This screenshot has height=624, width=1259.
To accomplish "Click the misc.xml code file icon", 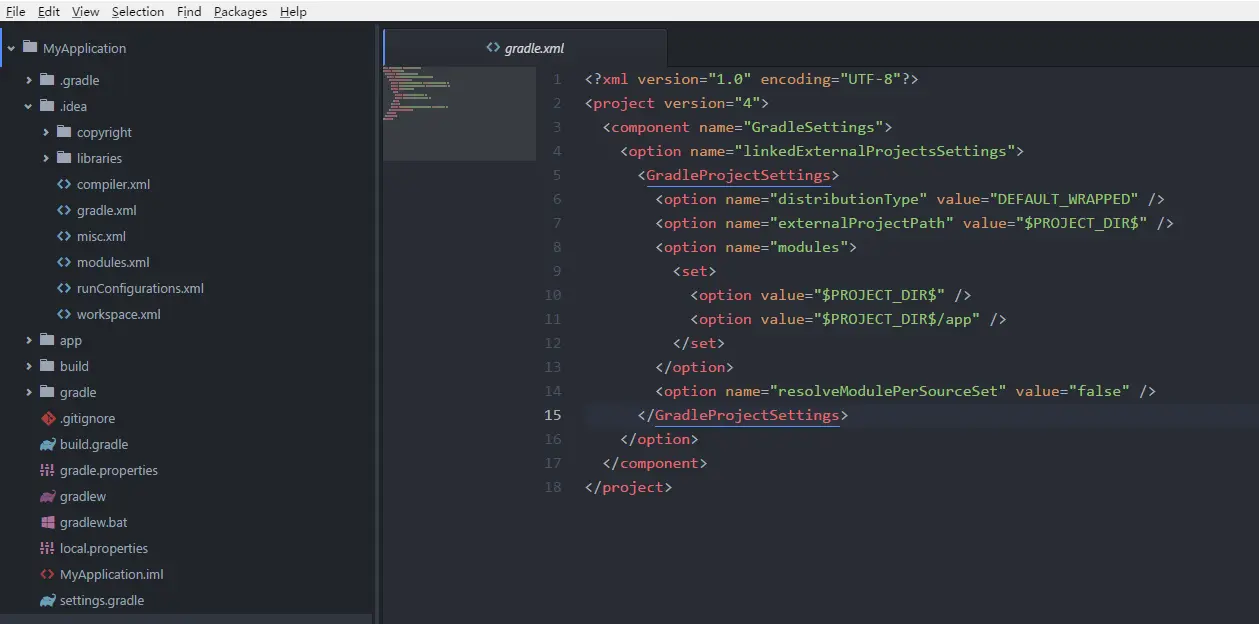I will tap(64, 236).
